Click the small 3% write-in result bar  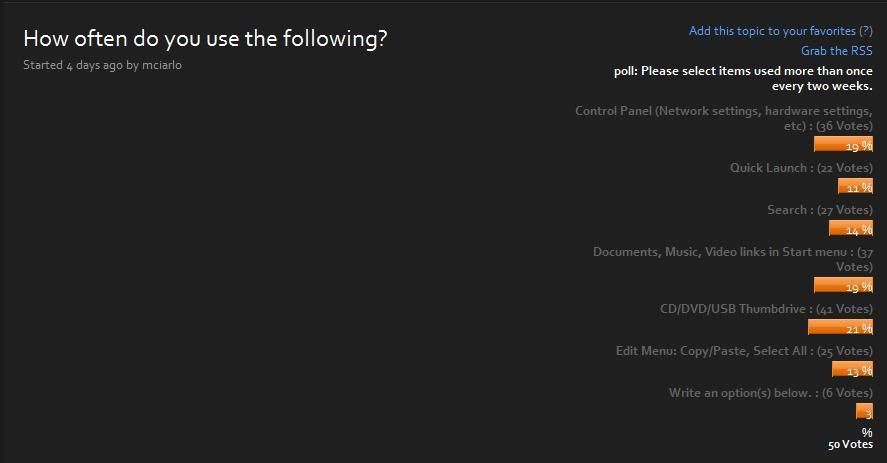click(864, 411)
